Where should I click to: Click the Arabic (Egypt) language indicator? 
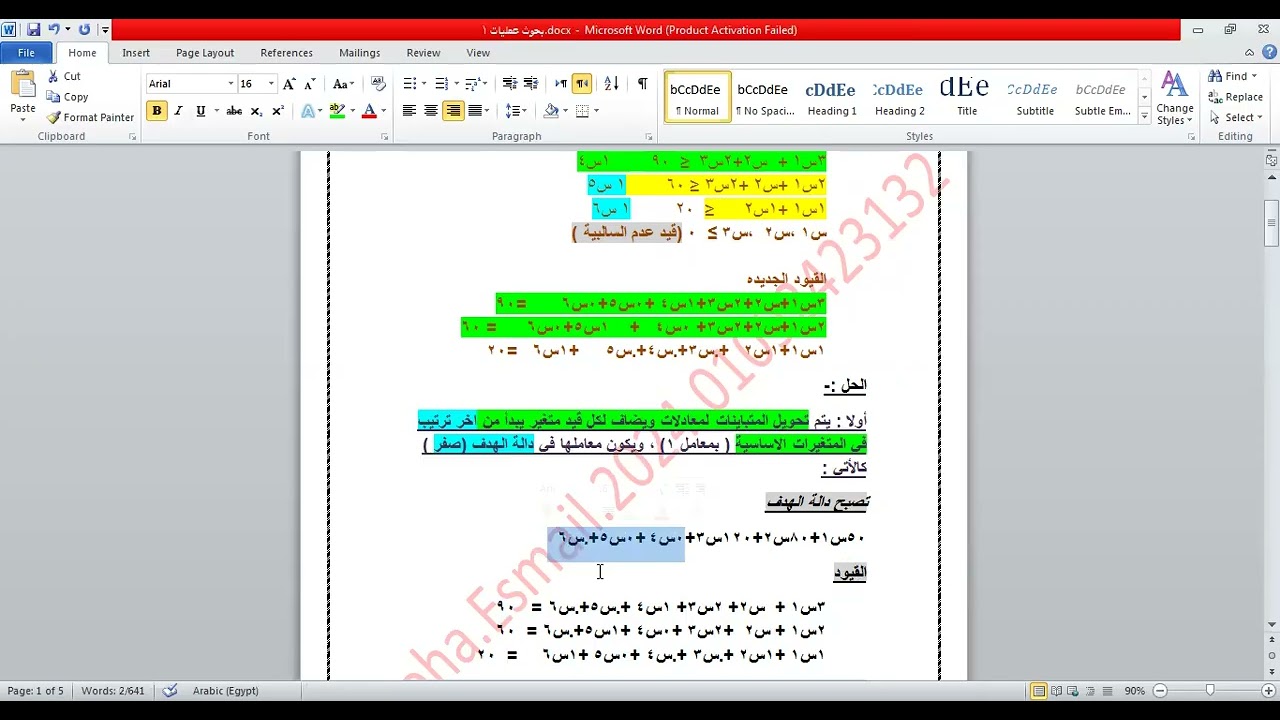point(225,691)
